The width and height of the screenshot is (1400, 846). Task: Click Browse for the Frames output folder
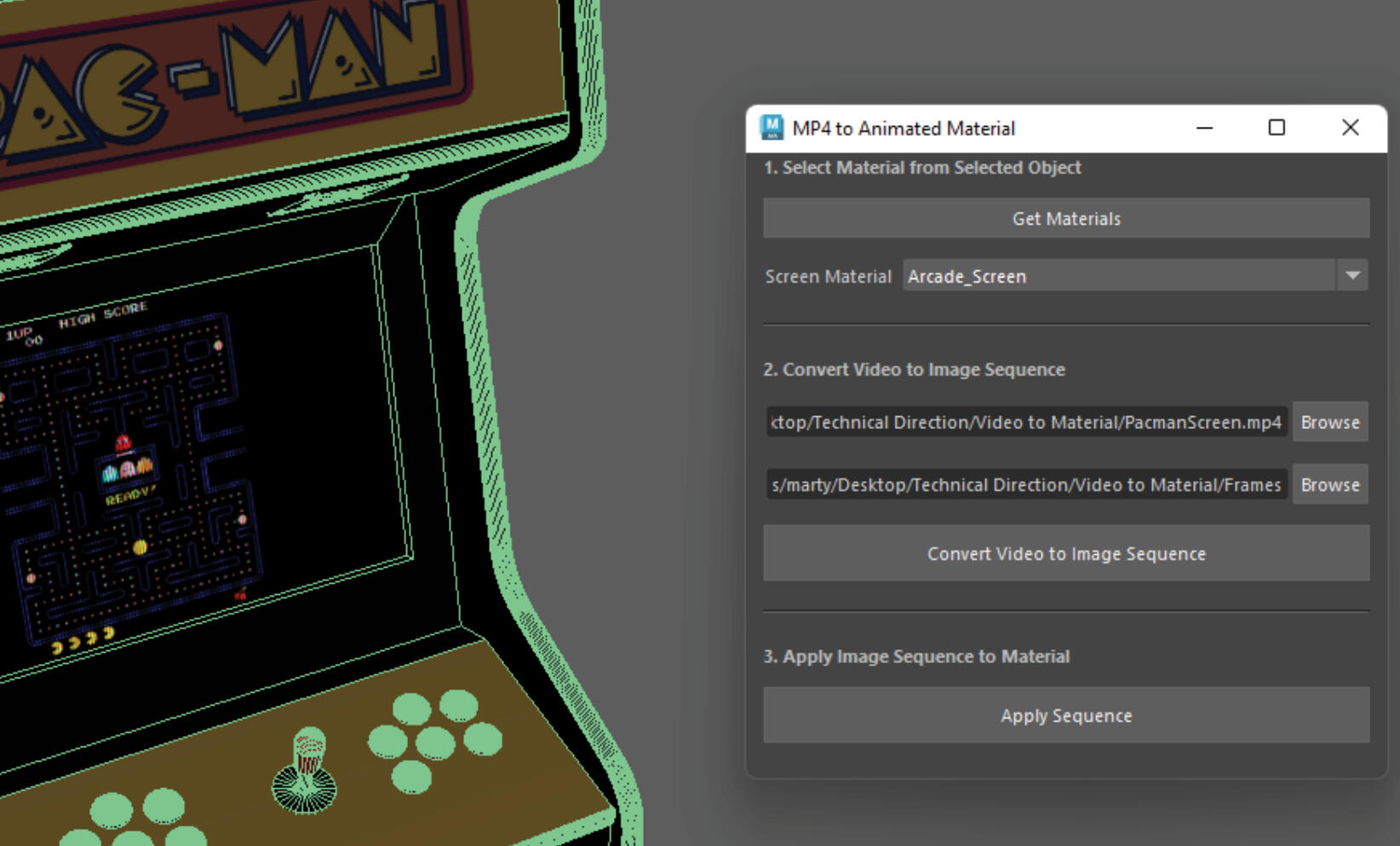click(x=1330, y=484)
